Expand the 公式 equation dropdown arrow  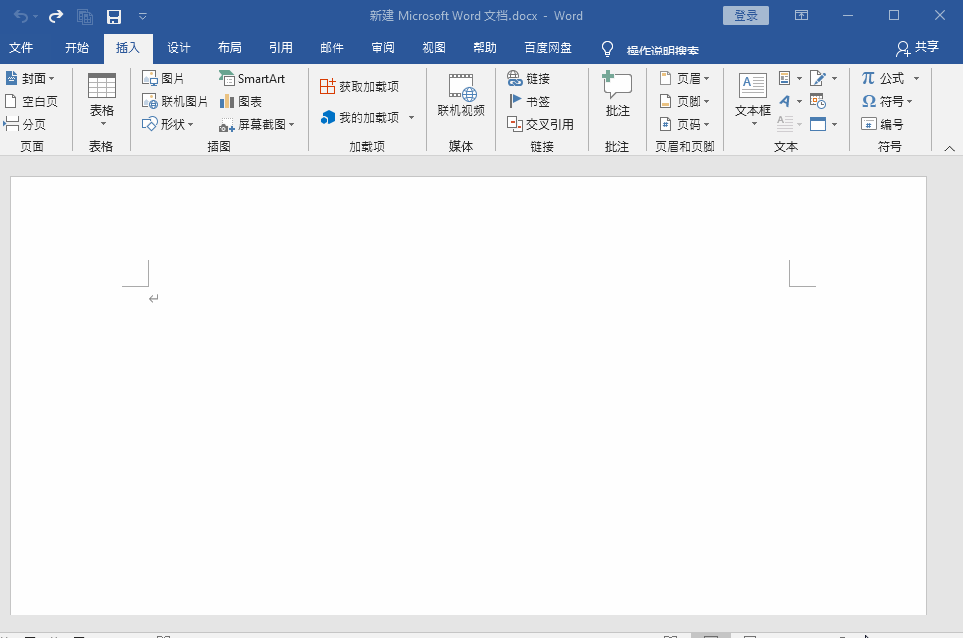(x=916, y=79)
